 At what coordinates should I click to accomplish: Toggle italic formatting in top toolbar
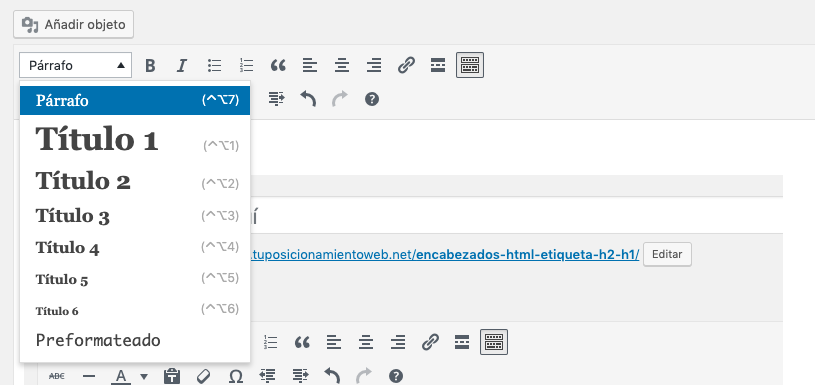(181, 65)
